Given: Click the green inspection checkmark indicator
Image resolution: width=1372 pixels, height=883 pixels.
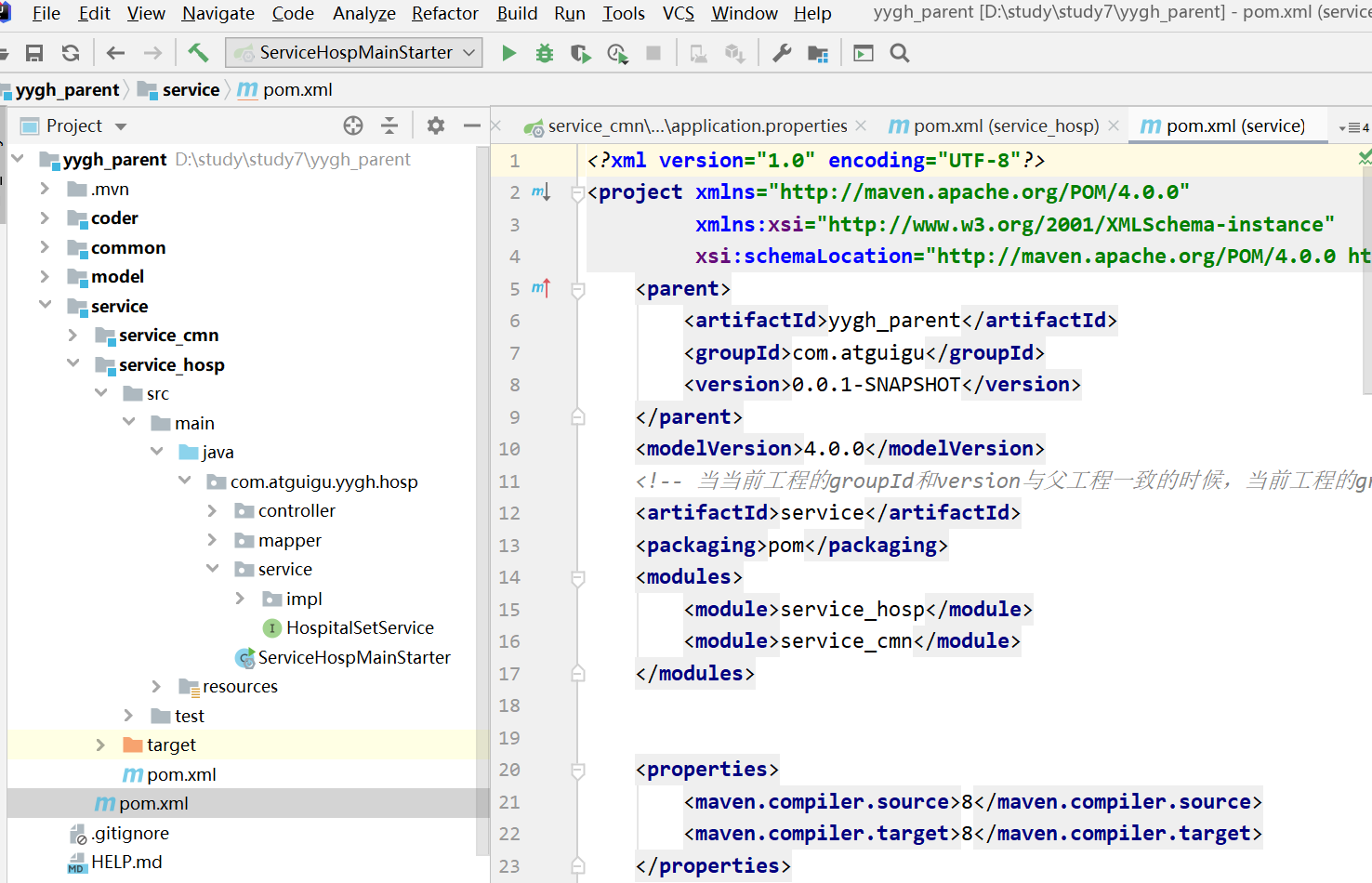Looking at the screenshot, I should click(x=1365, y=159).
